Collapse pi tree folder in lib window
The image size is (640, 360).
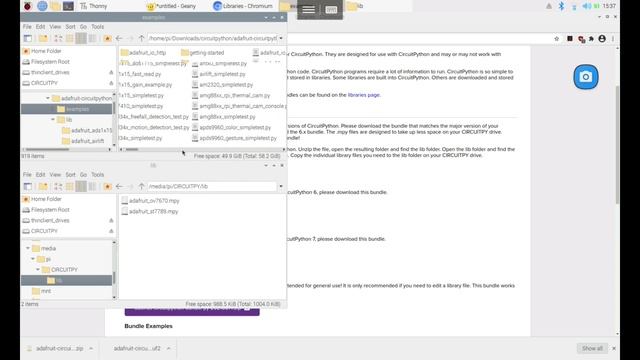33,259
